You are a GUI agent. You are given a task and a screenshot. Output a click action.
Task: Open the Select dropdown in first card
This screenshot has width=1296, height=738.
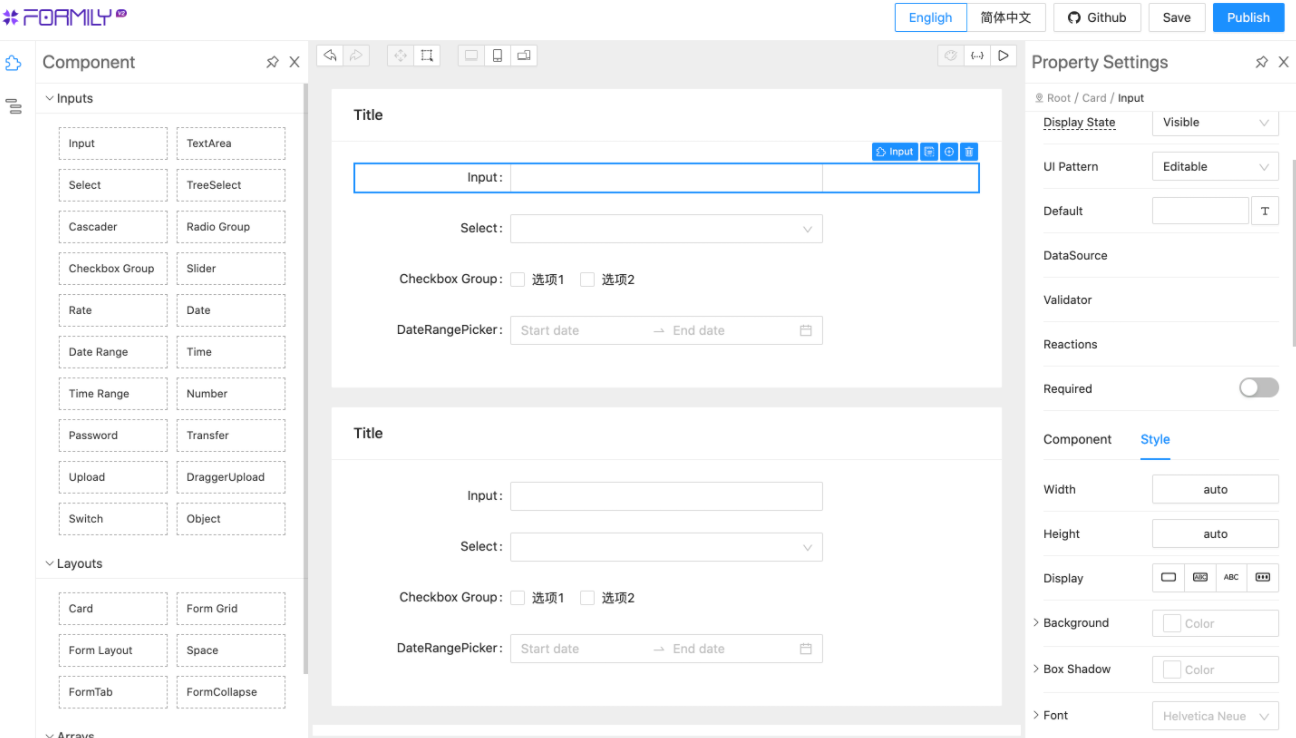666,229
